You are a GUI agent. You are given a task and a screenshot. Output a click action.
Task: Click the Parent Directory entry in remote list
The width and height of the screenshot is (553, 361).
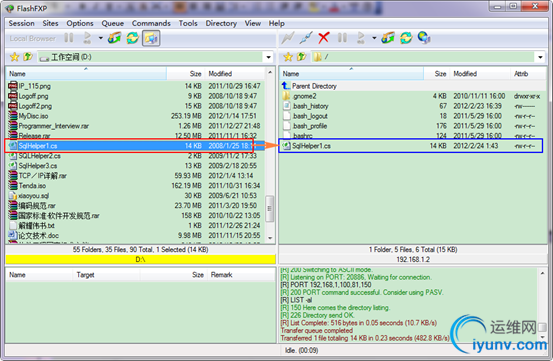412,86
